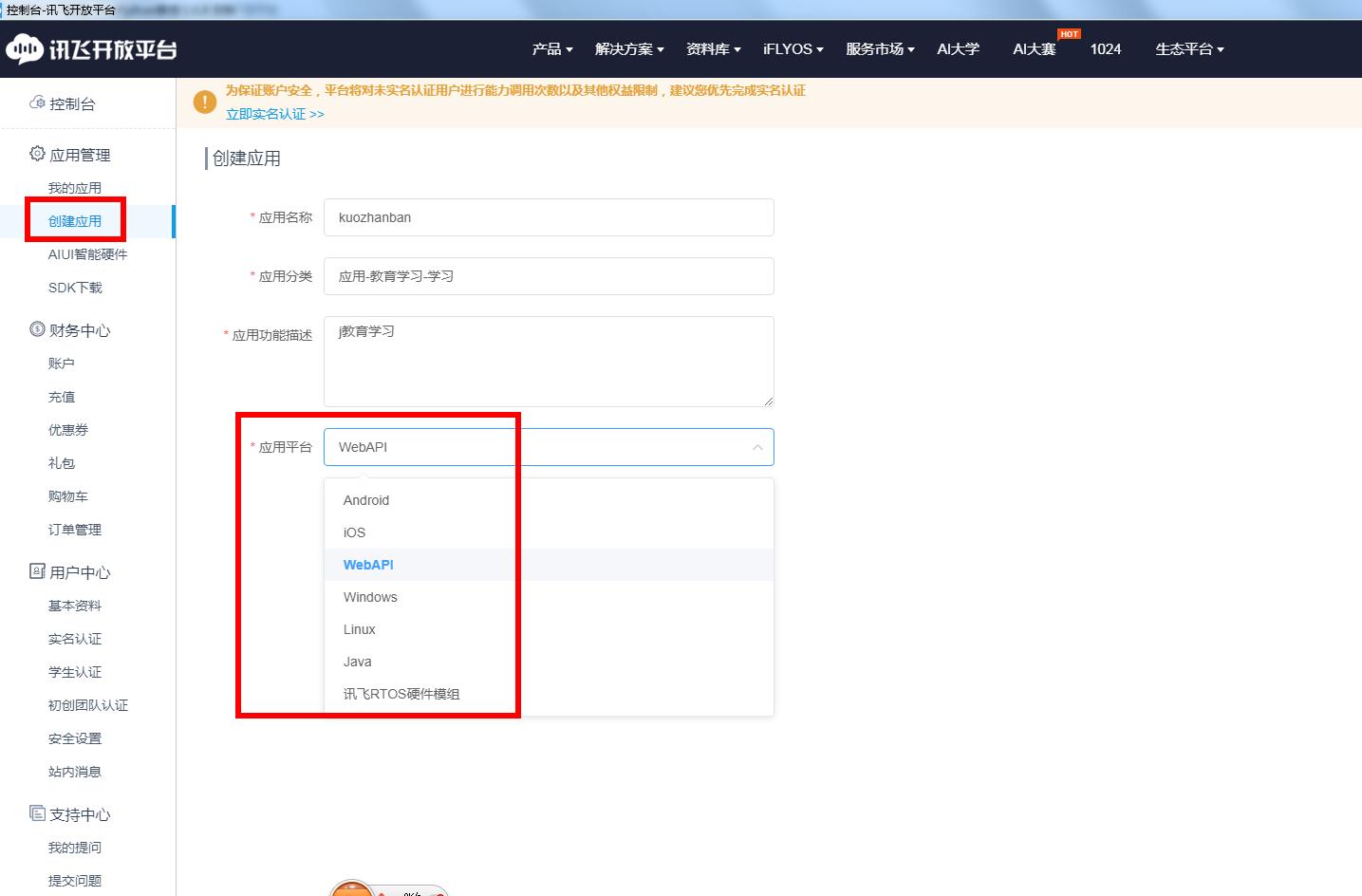Screen dimensions: 1362x896
Task: Collapse the 应用平台 select box
Action: pos(549,447)
